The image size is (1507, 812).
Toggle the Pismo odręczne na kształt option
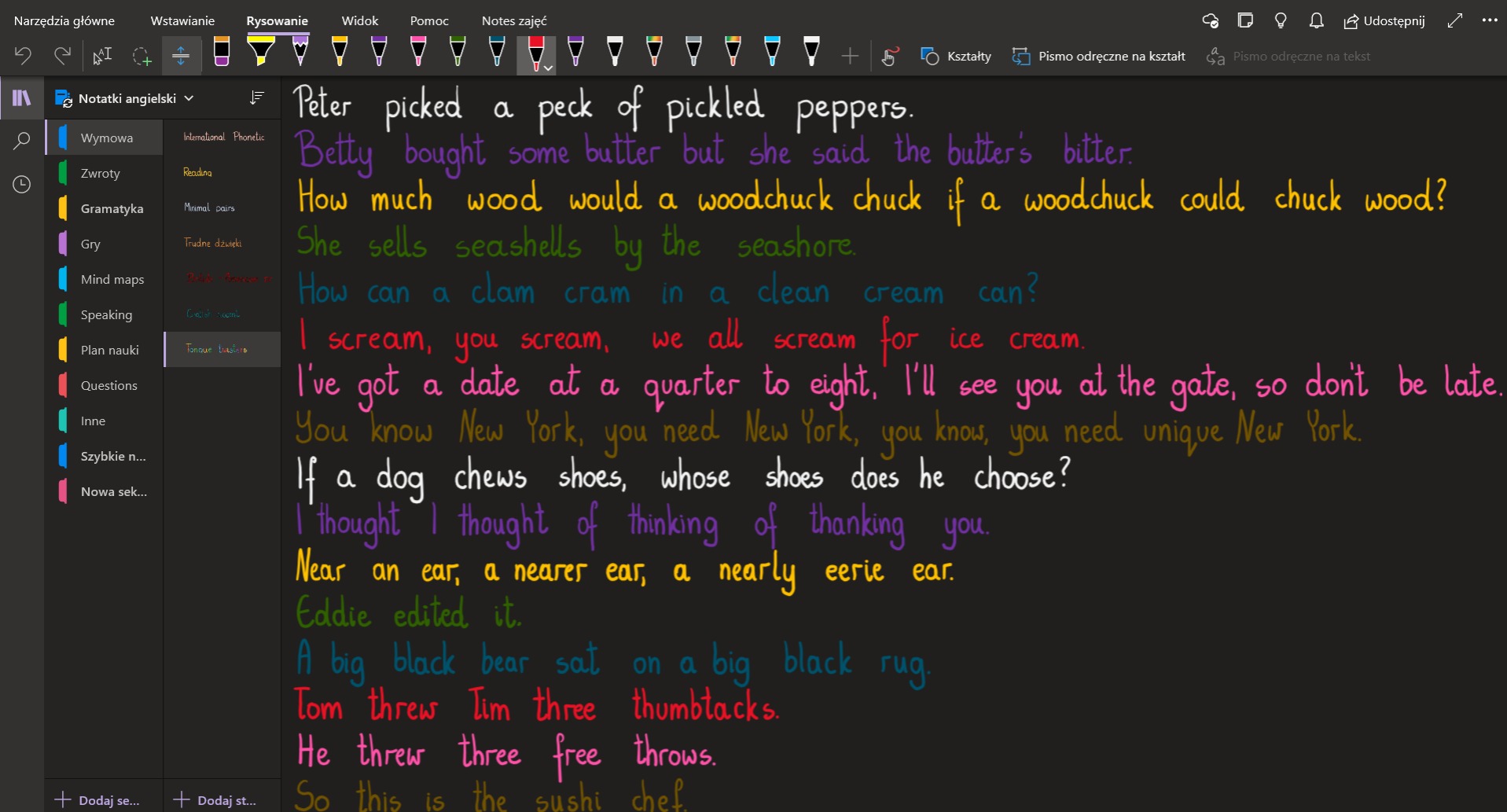tap(1099, 56)
